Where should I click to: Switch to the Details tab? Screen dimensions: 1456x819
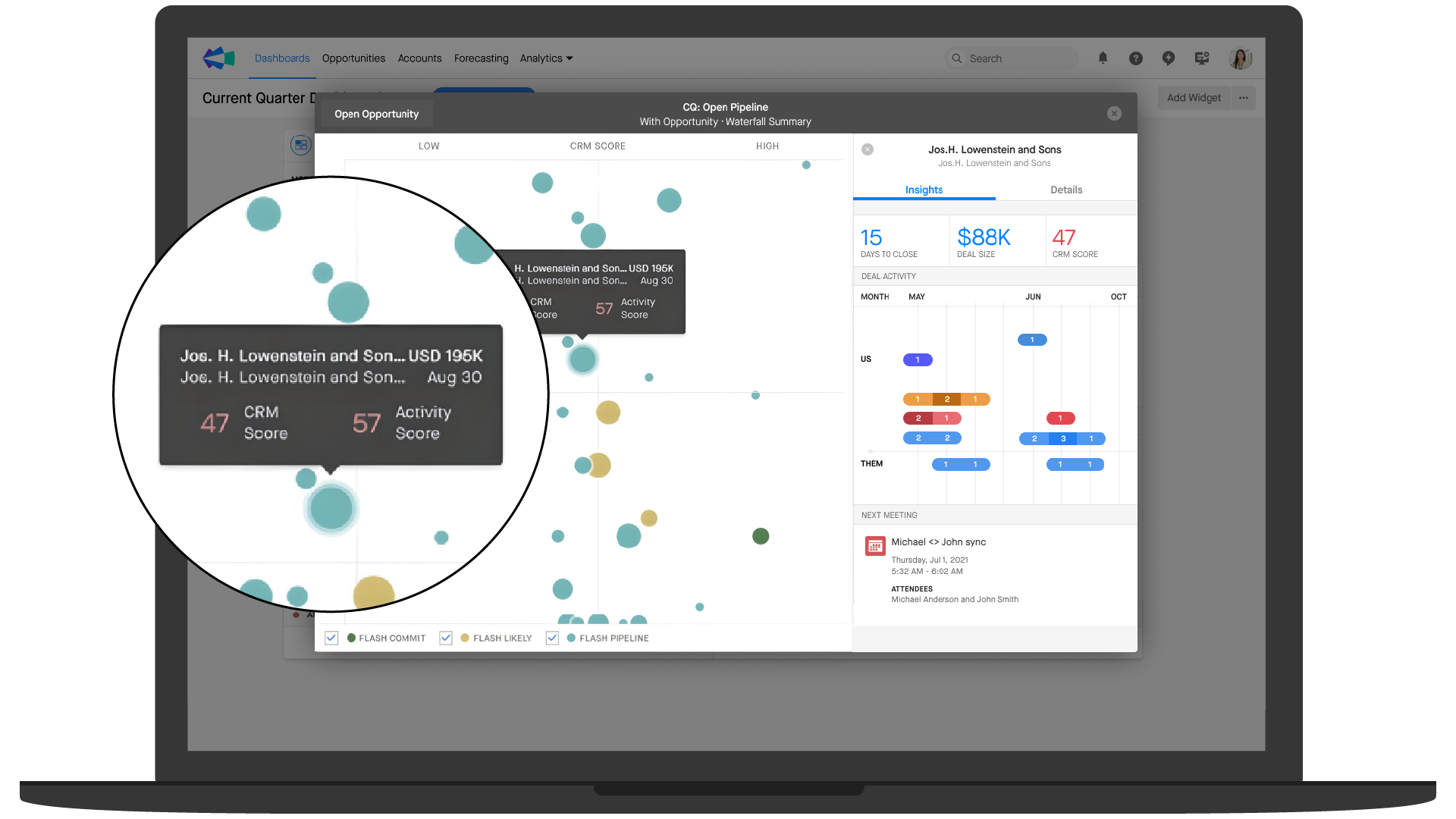1064,189
